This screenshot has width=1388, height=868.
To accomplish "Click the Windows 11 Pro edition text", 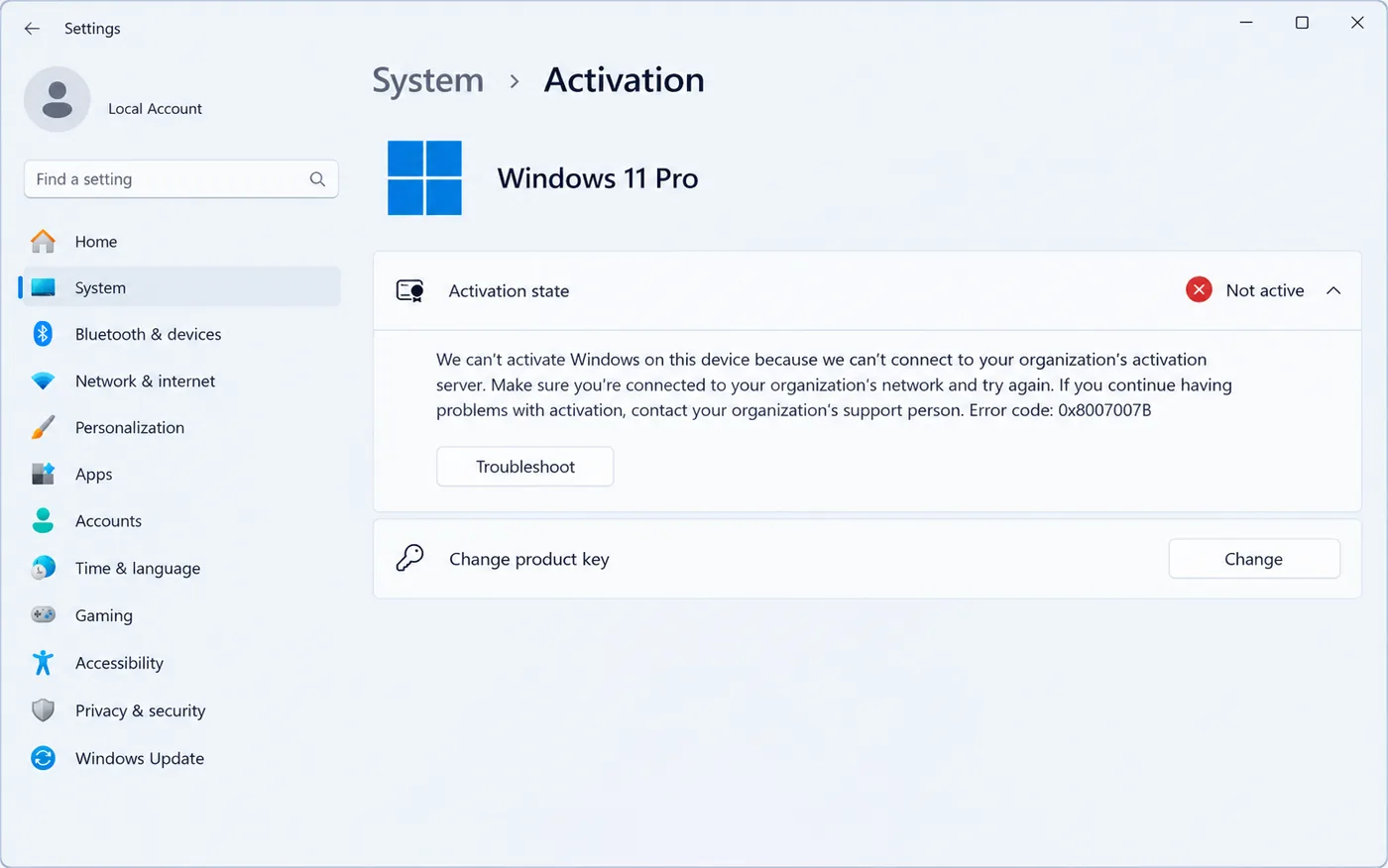I will [x=598, y=178].
